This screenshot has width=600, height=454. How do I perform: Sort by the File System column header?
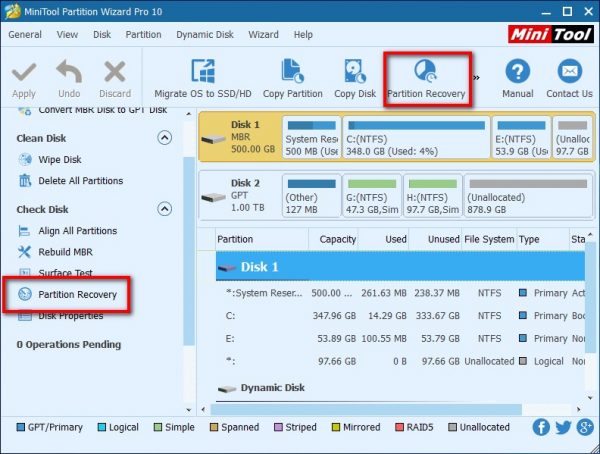point(489,239)
